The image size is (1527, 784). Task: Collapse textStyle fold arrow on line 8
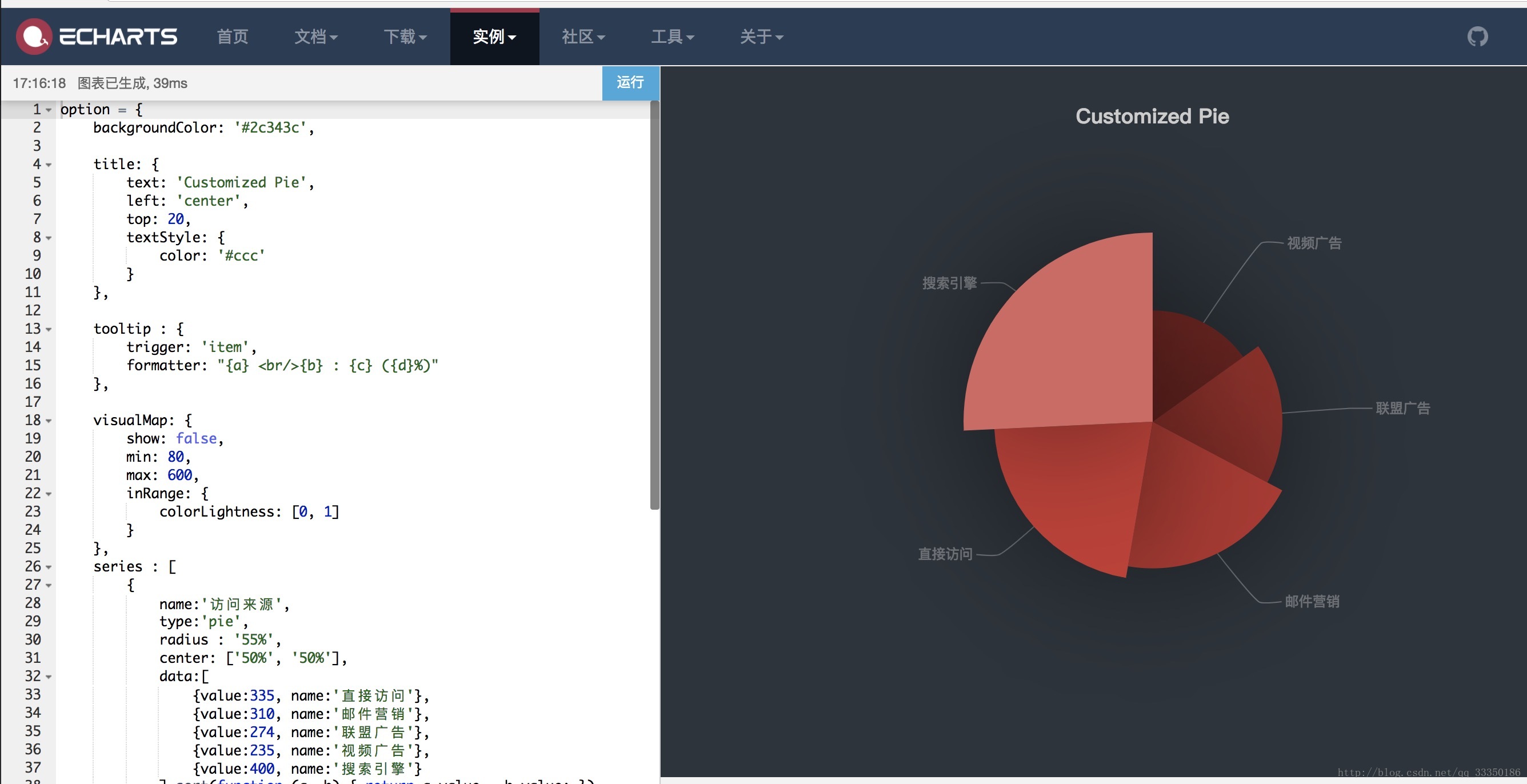[49, 238]
